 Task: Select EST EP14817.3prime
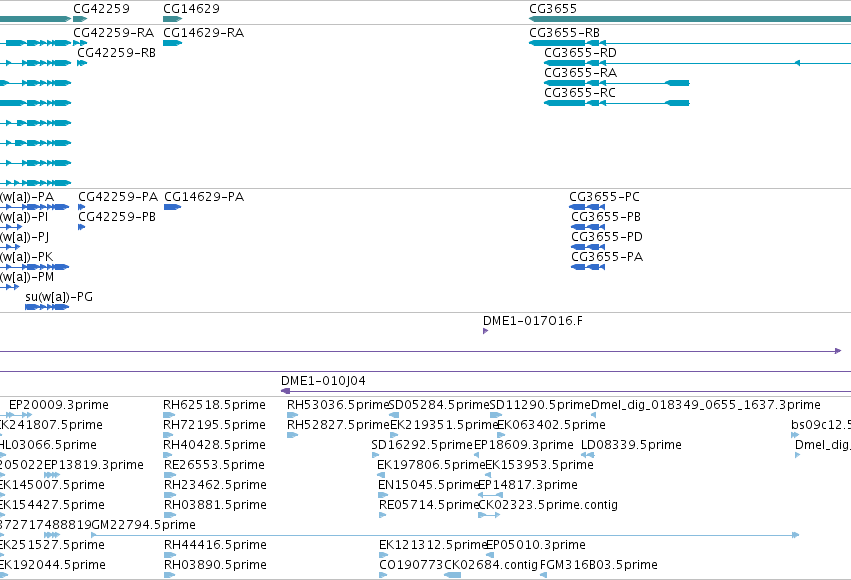coord(528,485)
